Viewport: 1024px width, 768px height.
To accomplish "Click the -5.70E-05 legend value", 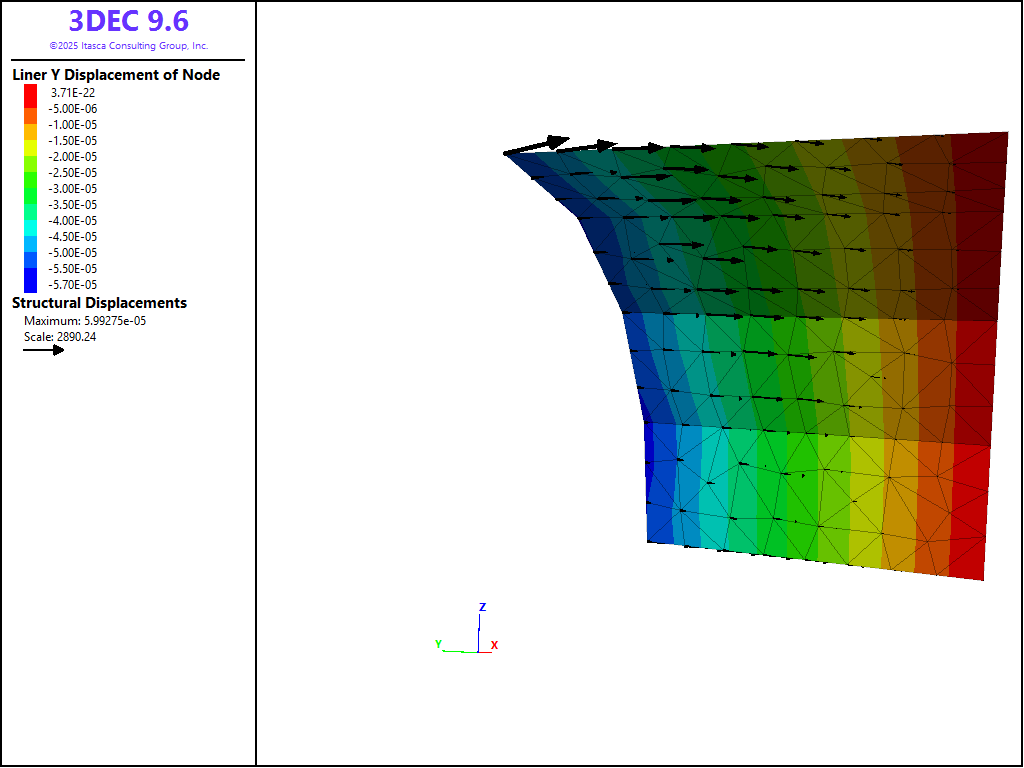I will tap(75, 285).
